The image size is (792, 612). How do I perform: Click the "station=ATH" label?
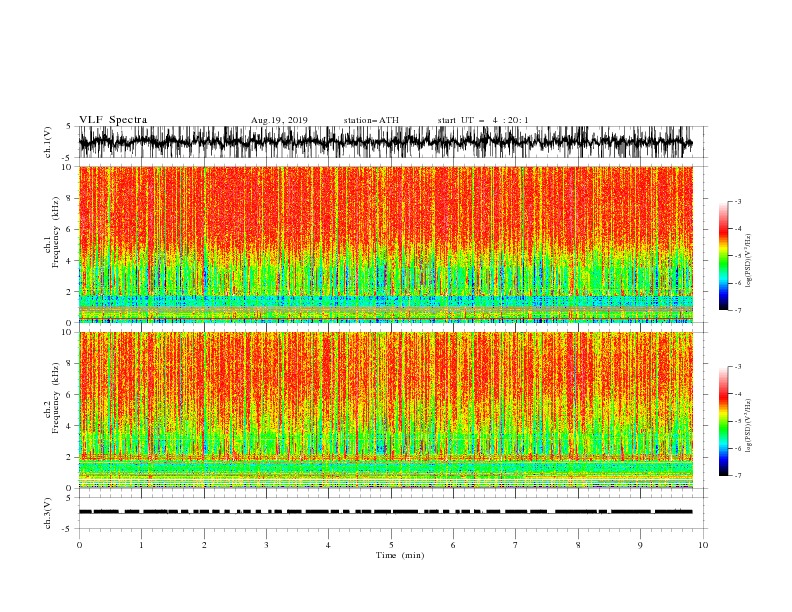pyautogui.click(x=371, y=120)
